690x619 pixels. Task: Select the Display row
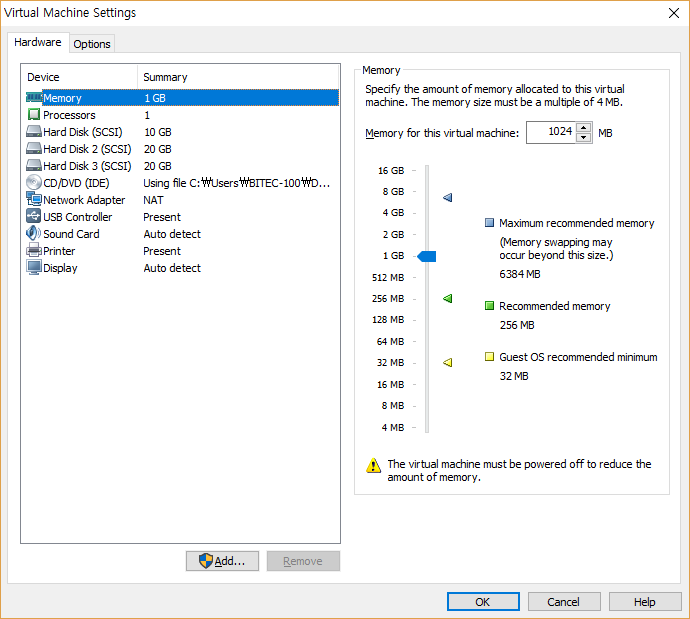pyautogui.click(x=182, y=268)
